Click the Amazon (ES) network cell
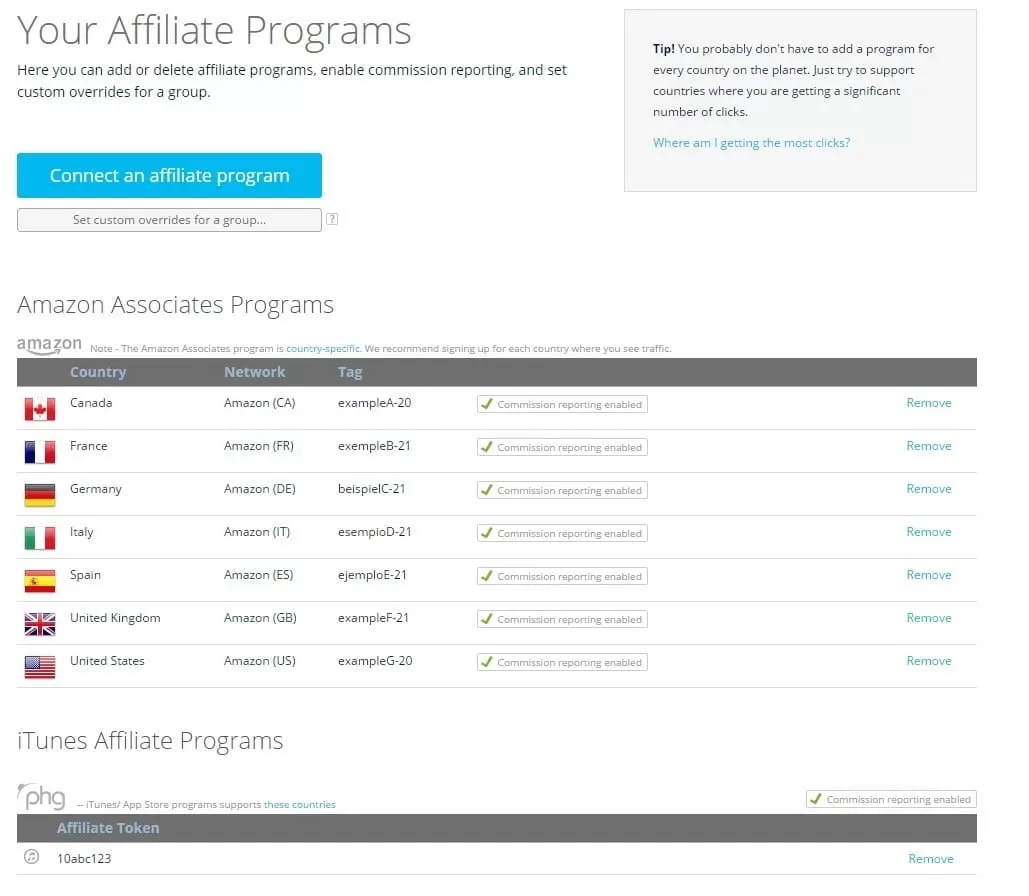 (258, 575)
